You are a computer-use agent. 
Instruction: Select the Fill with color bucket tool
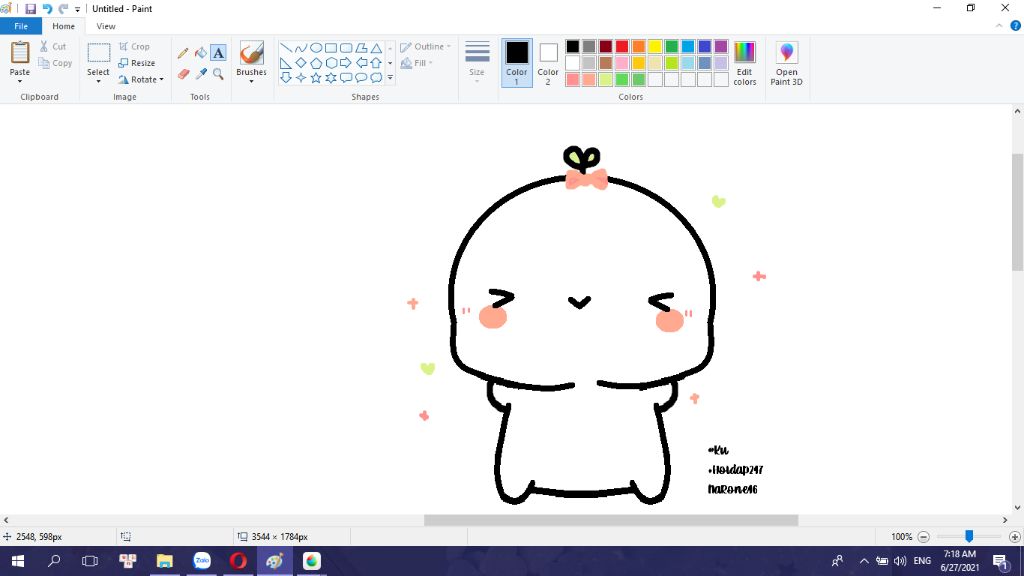coord(200,53)
